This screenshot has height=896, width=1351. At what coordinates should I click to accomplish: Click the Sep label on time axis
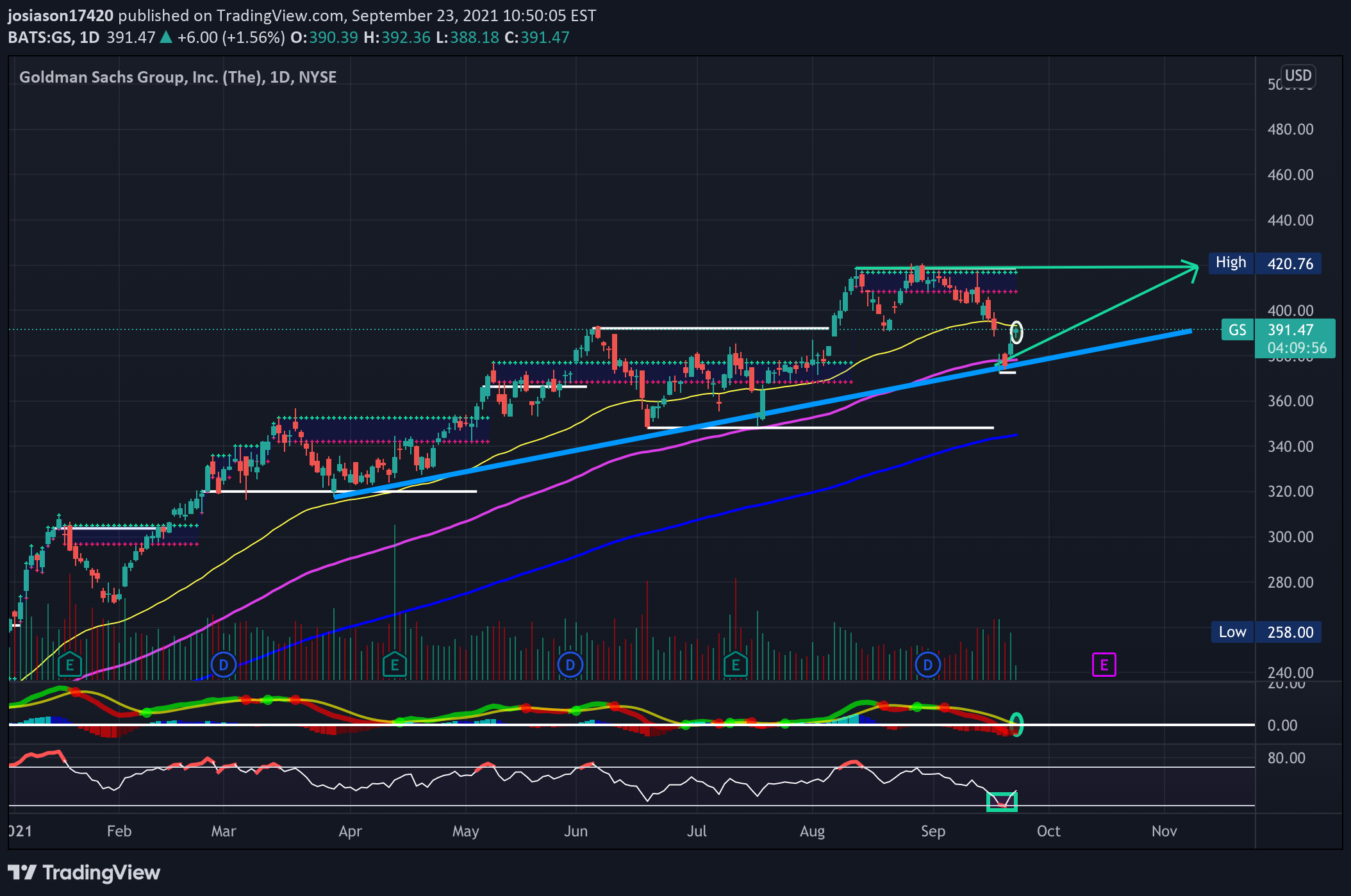coord(933,831)
